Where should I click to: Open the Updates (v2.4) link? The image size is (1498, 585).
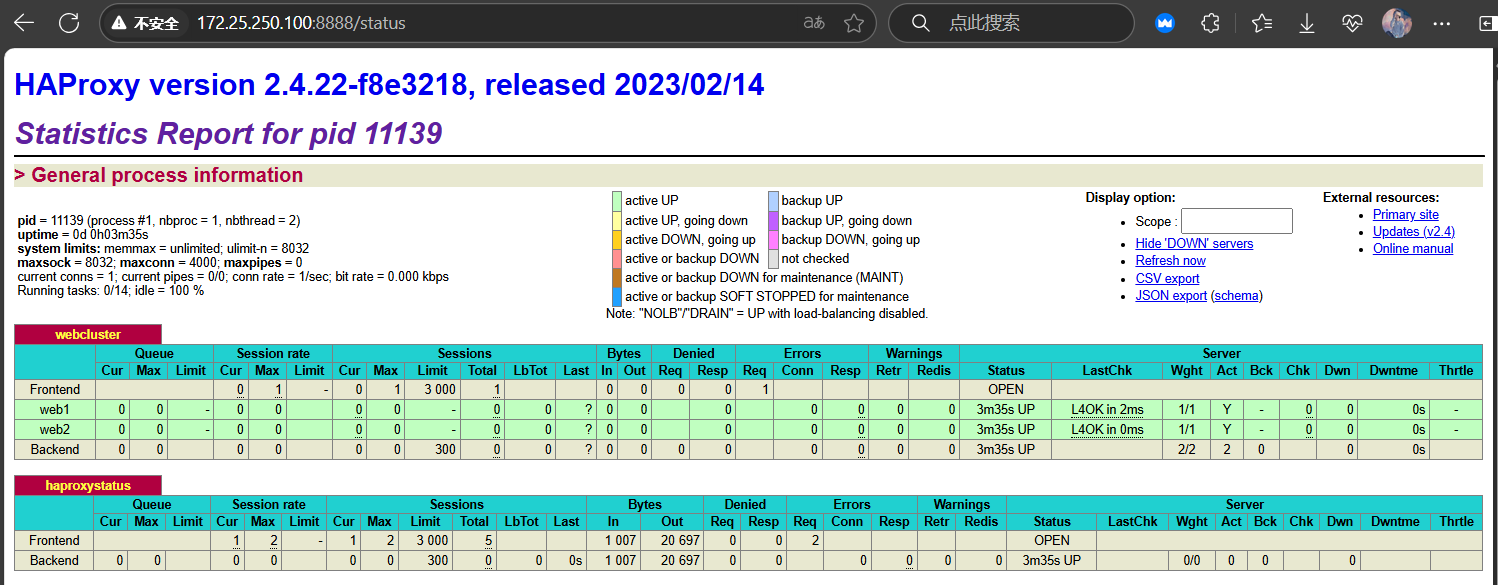click(1413, 231)
